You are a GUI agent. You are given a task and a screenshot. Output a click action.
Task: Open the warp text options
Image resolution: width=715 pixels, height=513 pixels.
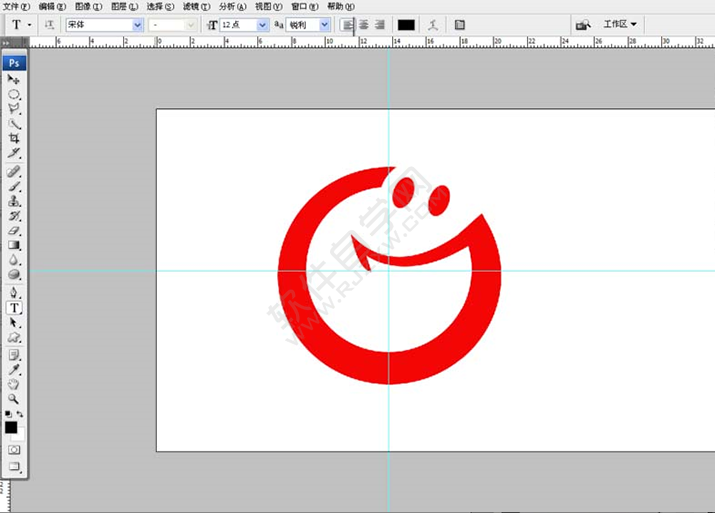(x=432, y=24)
